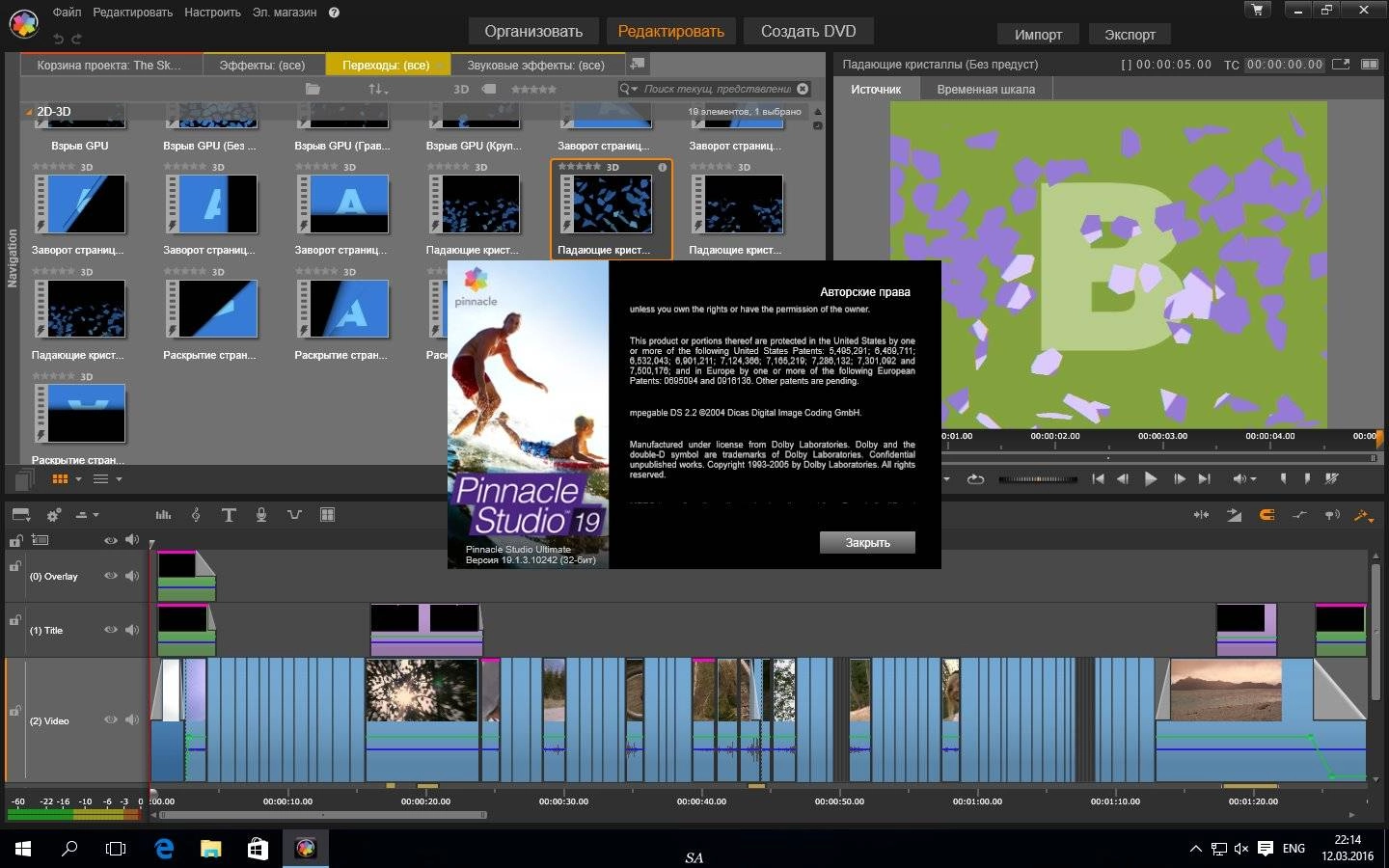Screen dimensions: 1389x868
Task: Filter library by star rating
Action: pos(533,89)
